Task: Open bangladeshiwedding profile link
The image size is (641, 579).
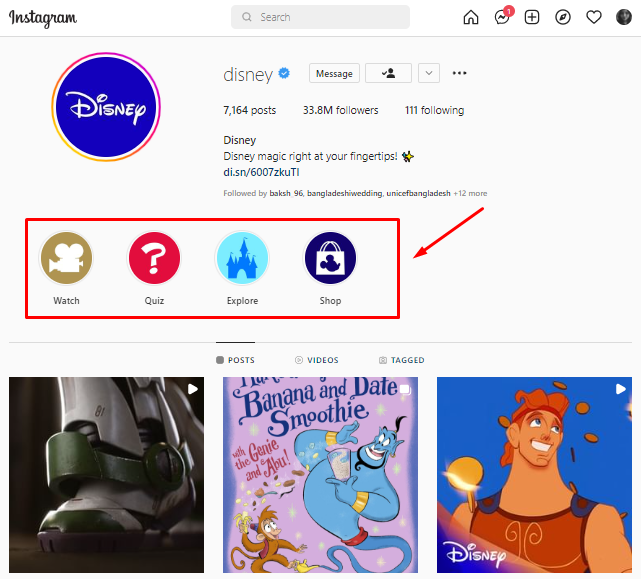Action: pos(345,193)
